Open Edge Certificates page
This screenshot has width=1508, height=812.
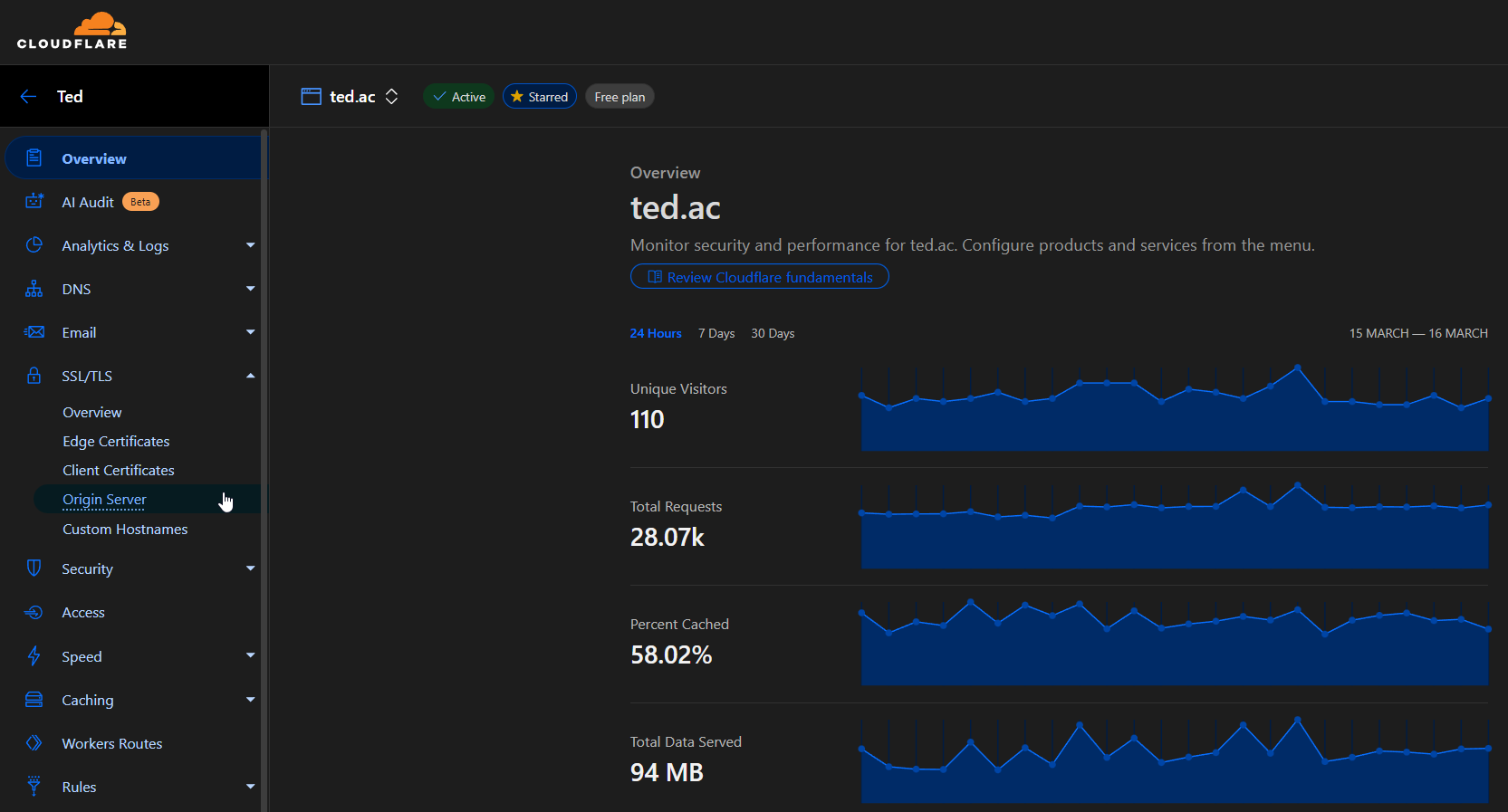click(x=116, y=441)
